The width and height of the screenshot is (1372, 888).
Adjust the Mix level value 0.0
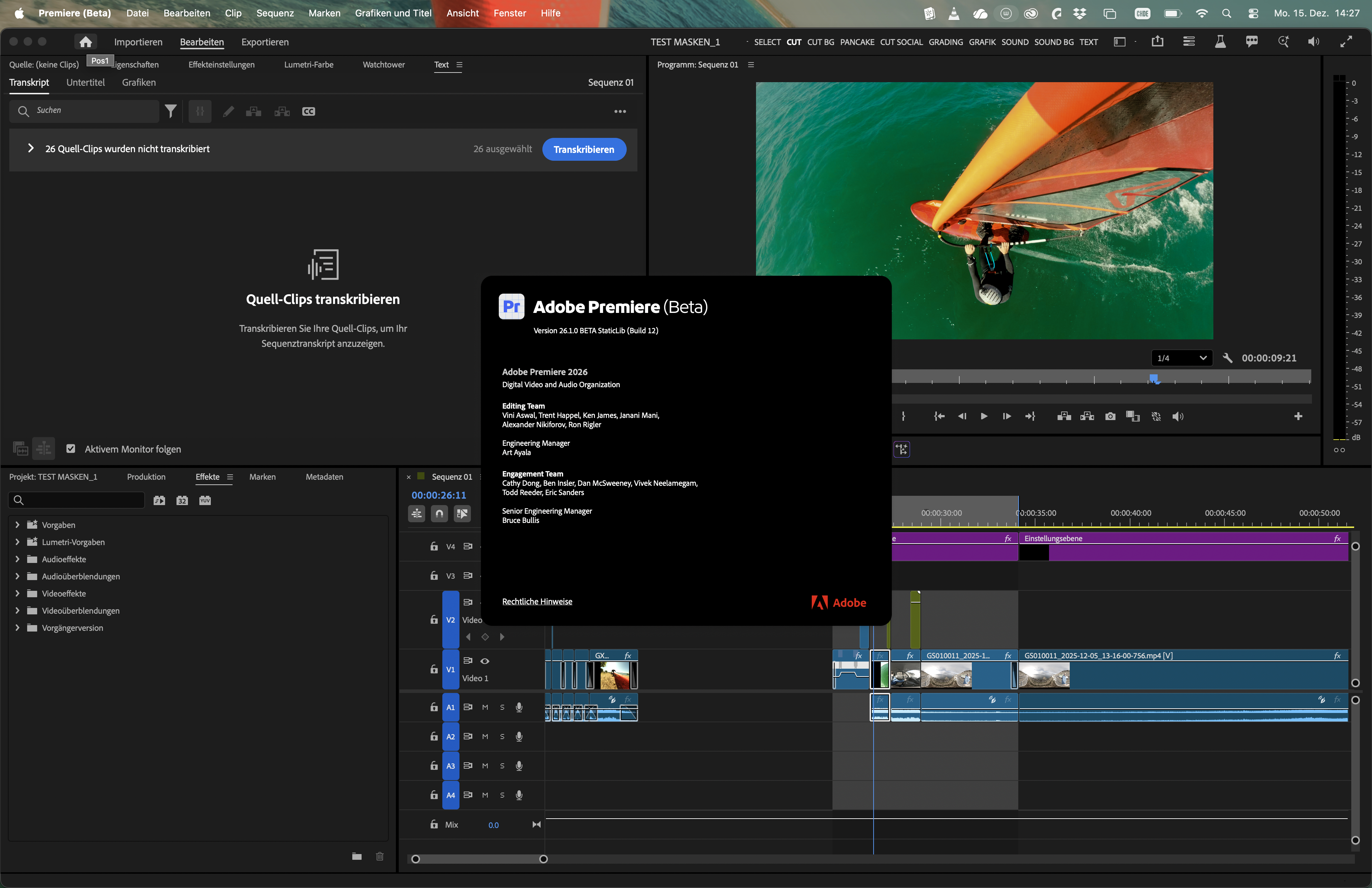(493, 824)
